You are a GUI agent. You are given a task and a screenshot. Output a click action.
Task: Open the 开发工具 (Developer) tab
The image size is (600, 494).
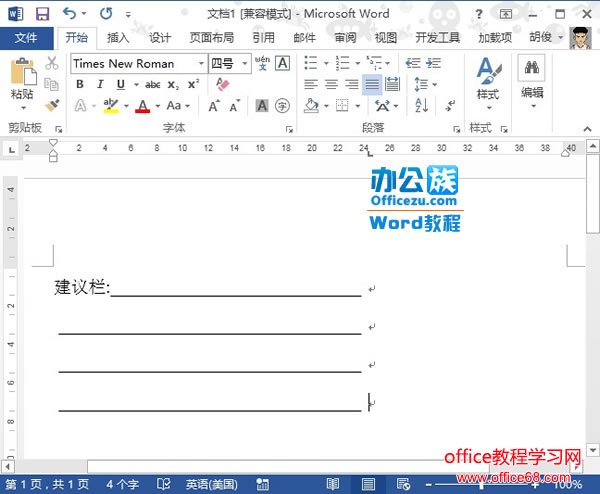[x=437, y=37]
